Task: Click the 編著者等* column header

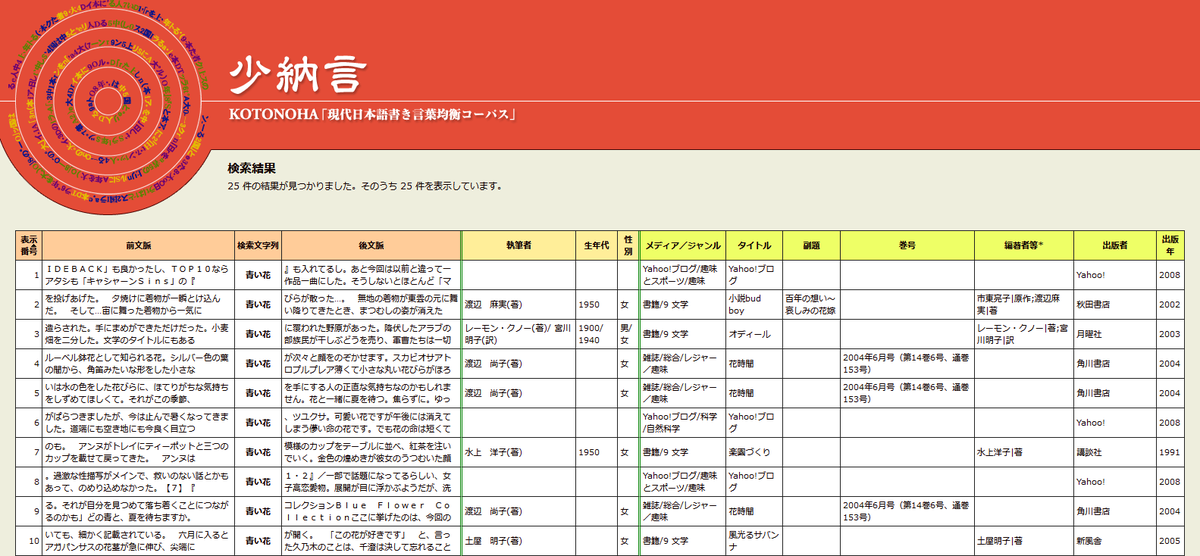Action: tap(1023, 244)
